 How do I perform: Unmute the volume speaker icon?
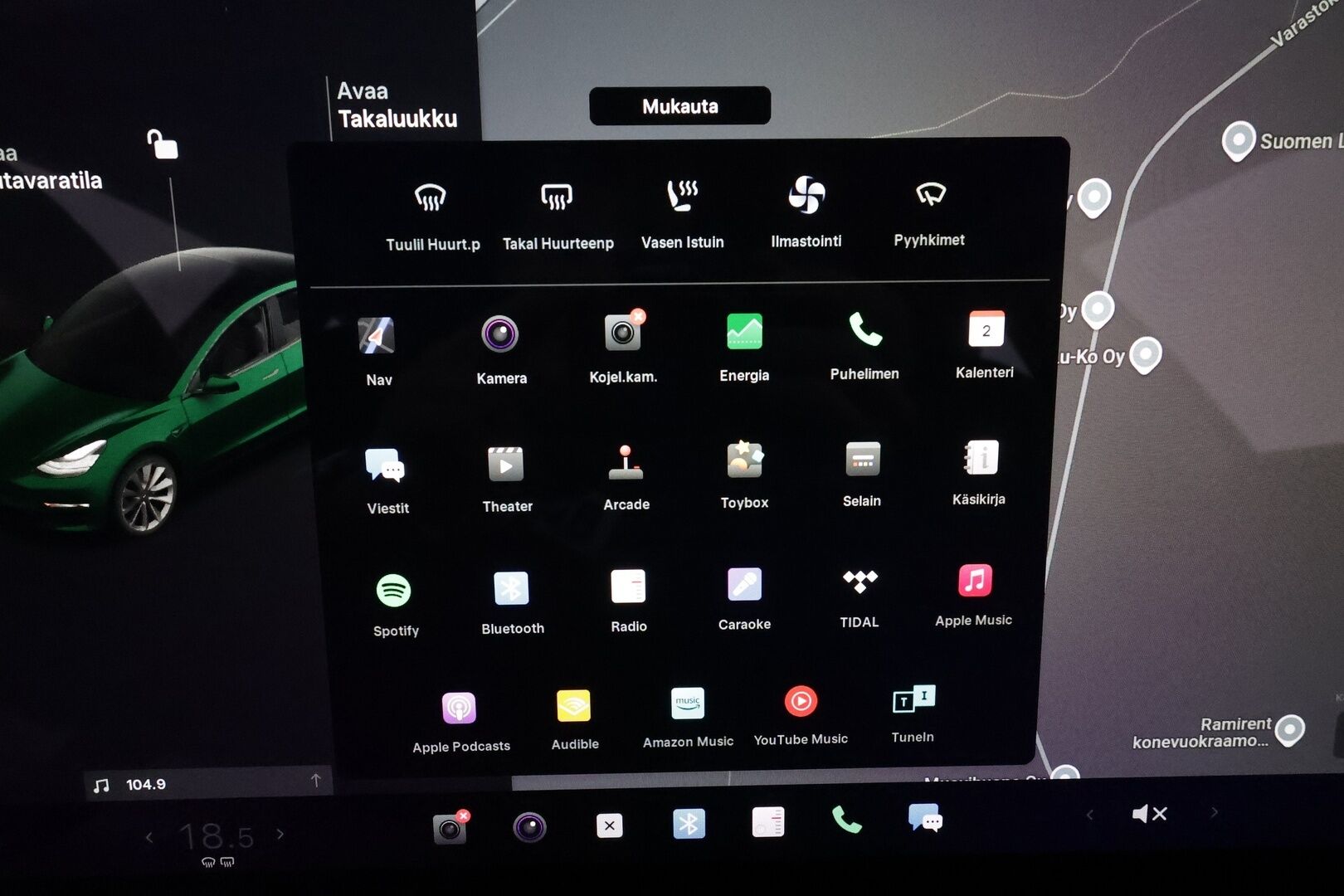(x=1149, y=814)
